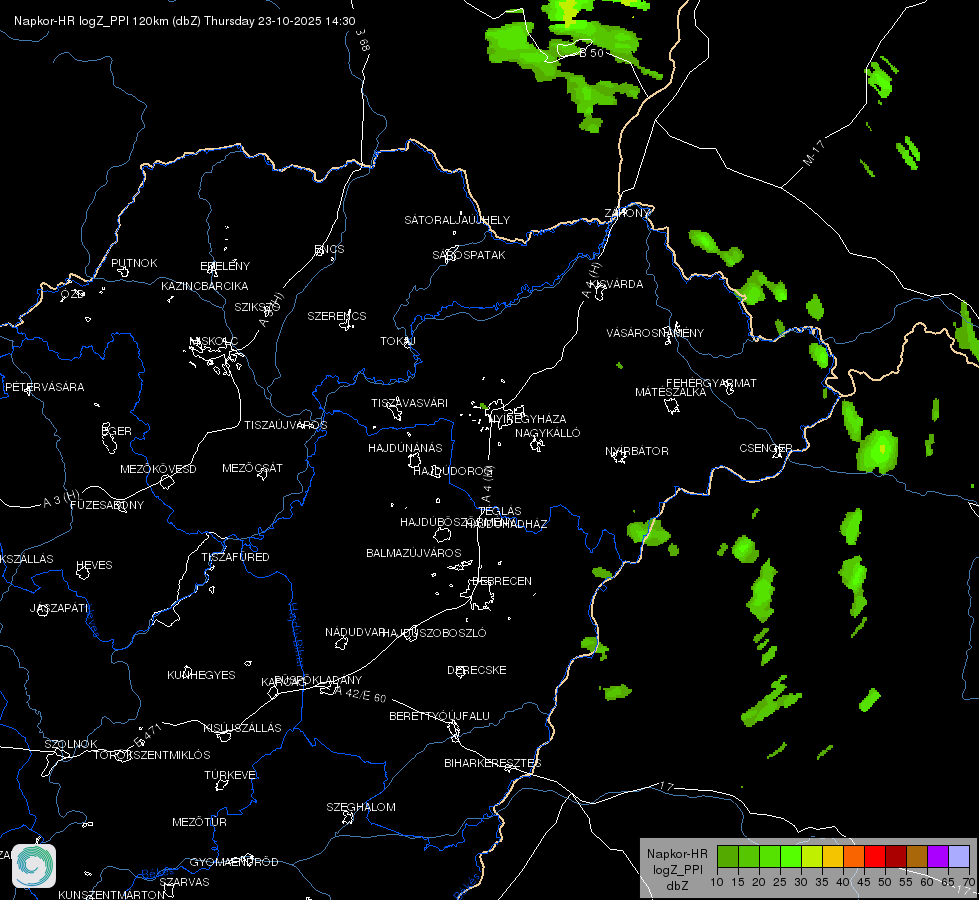Click the TÚRKEVE city label
This screenshot has width=979, height=900.
pos(230,775)
